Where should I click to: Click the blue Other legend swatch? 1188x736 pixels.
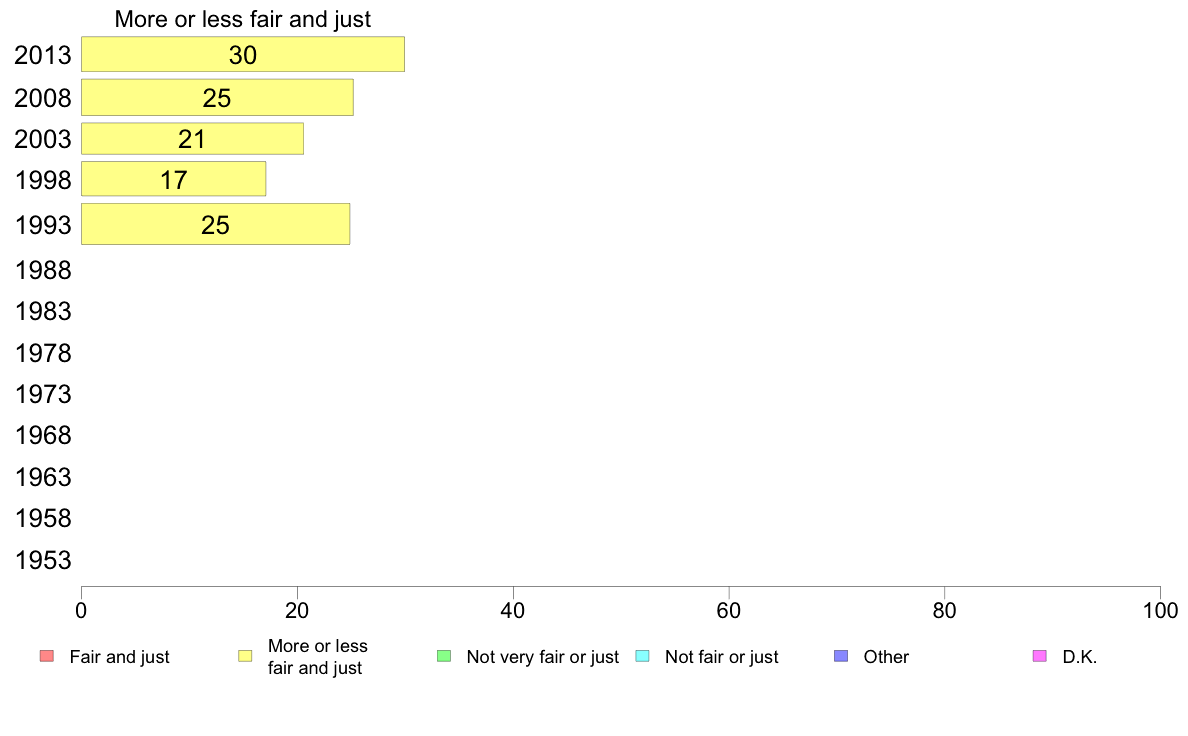(x=841, y=656)
